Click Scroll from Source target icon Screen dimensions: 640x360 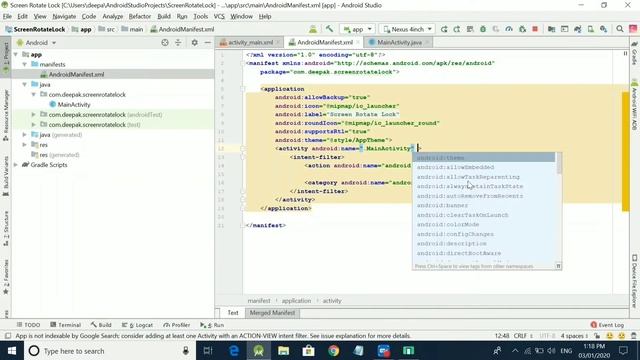[165, 42]
